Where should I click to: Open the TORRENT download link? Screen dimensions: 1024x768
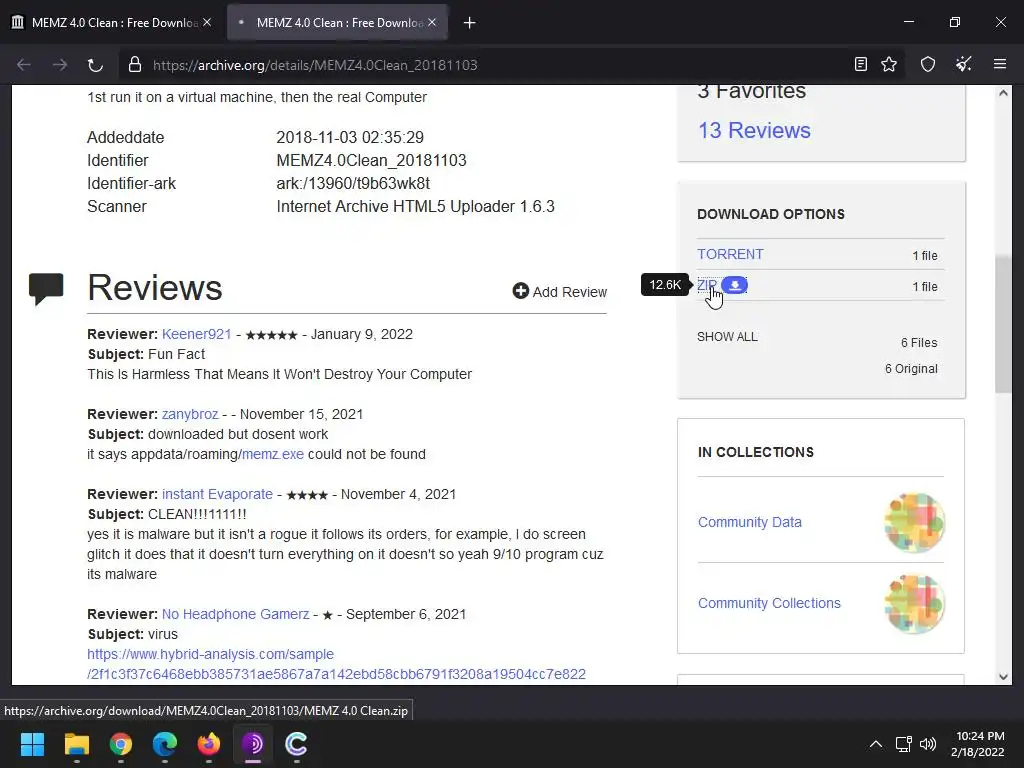730,254
